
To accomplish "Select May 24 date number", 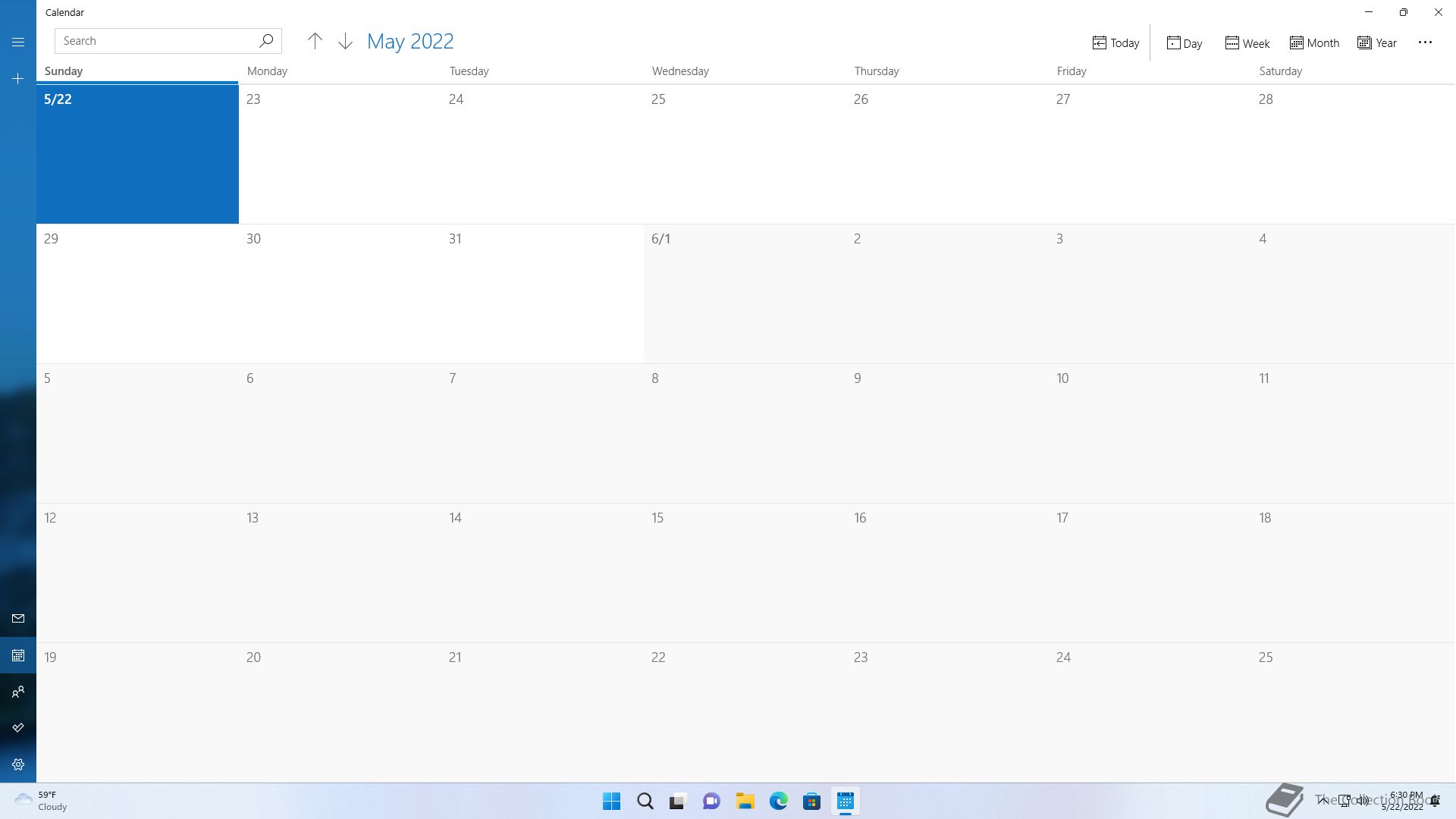I will click(456, 99).
